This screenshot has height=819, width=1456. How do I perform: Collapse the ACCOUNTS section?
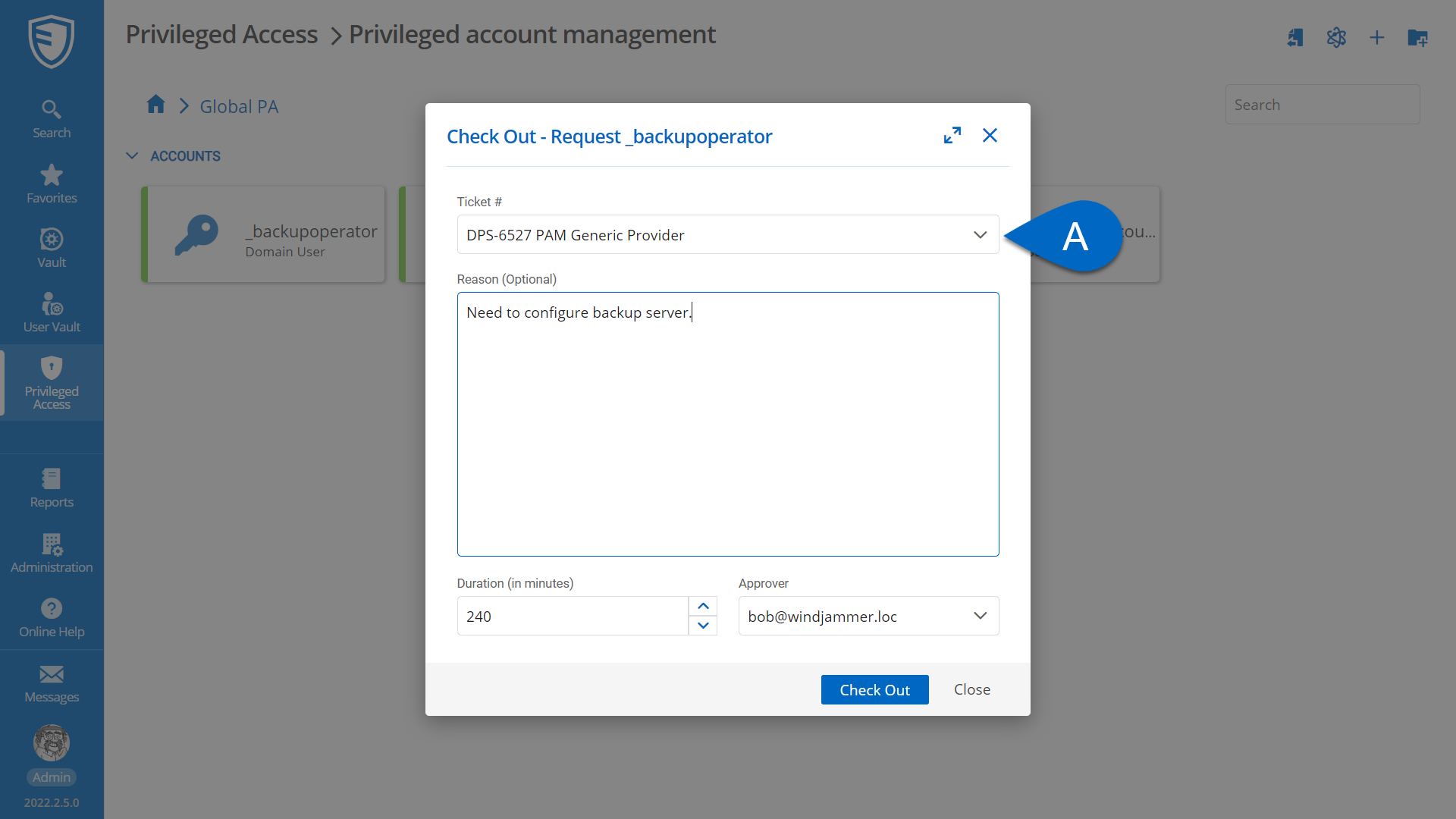[x=132, y=155]
